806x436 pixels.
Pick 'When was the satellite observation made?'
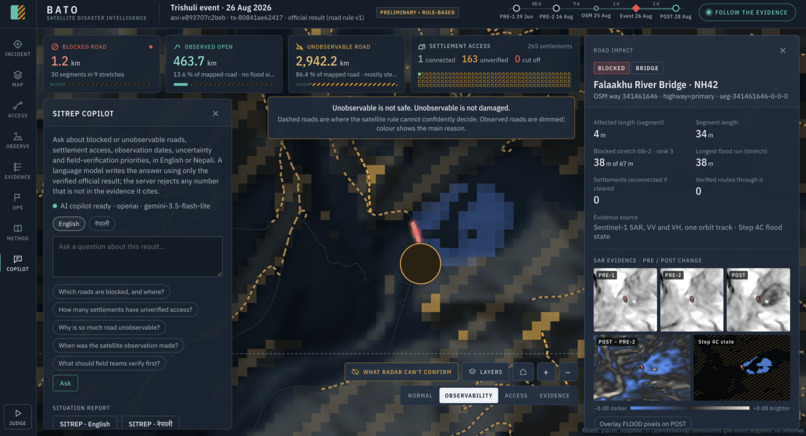point(118,346)
